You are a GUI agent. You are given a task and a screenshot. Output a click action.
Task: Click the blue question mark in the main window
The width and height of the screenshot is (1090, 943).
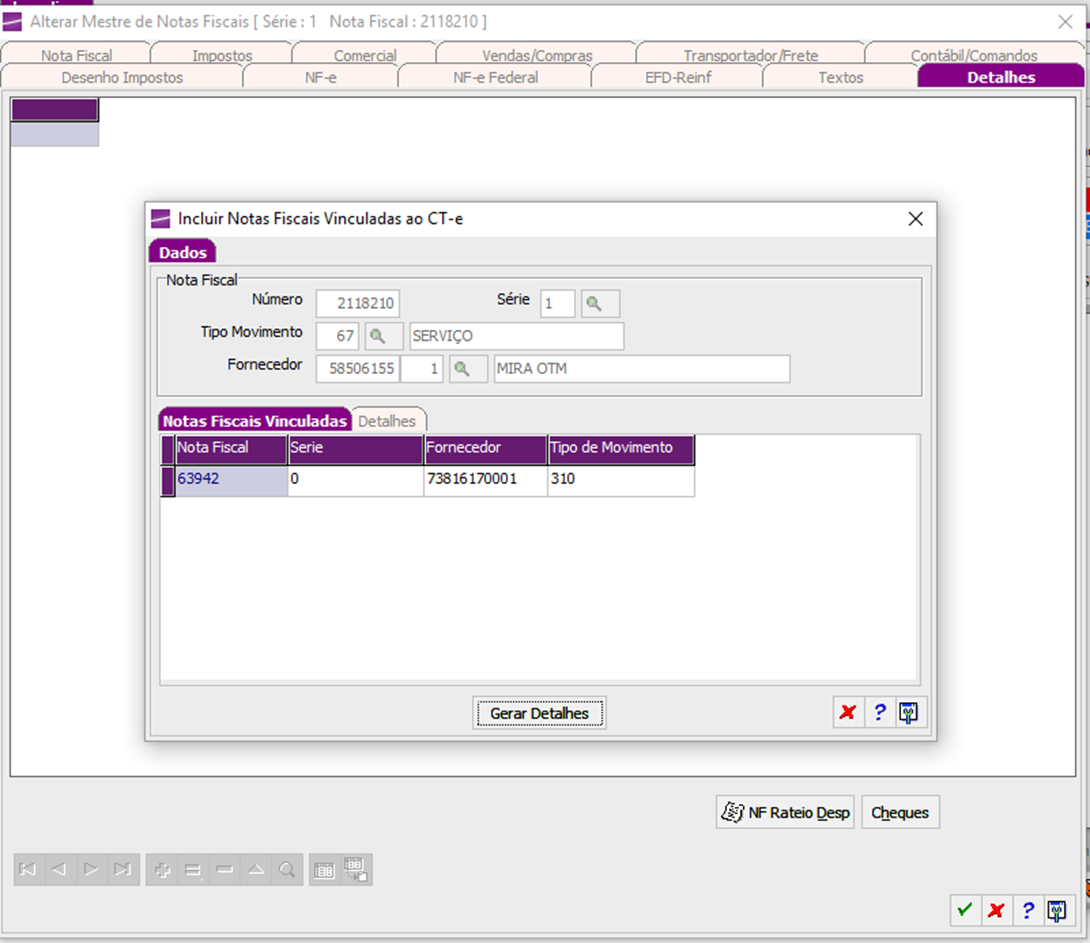click(x=1026, y=910)
